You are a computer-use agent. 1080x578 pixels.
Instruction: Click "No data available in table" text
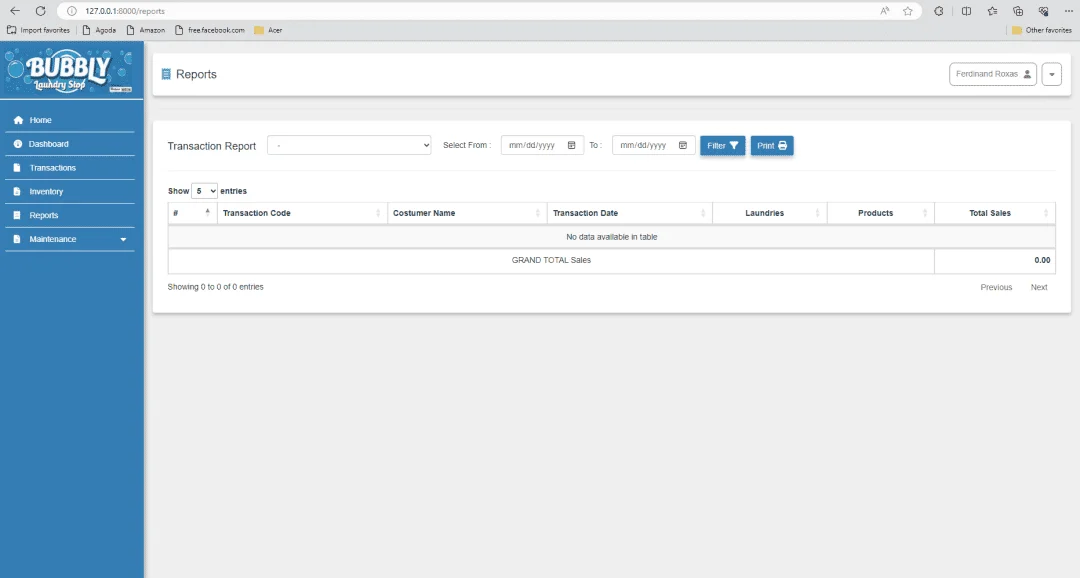[x=612, y=237]
